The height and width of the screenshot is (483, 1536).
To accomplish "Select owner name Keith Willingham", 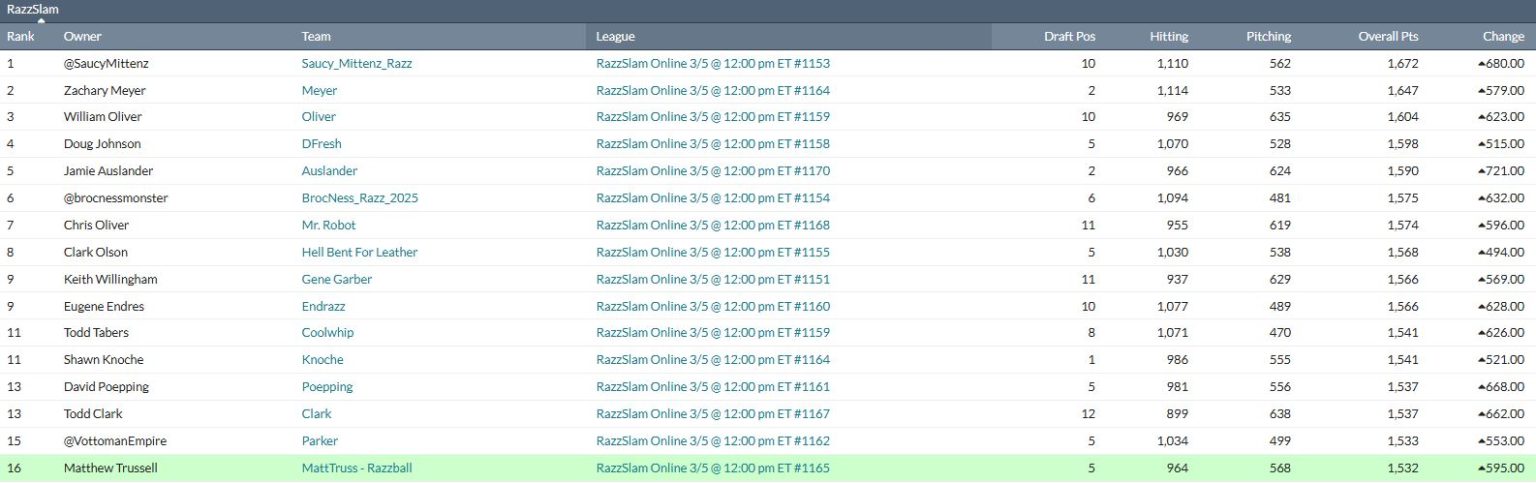I will pyautogui.click(x=111, y=279).
